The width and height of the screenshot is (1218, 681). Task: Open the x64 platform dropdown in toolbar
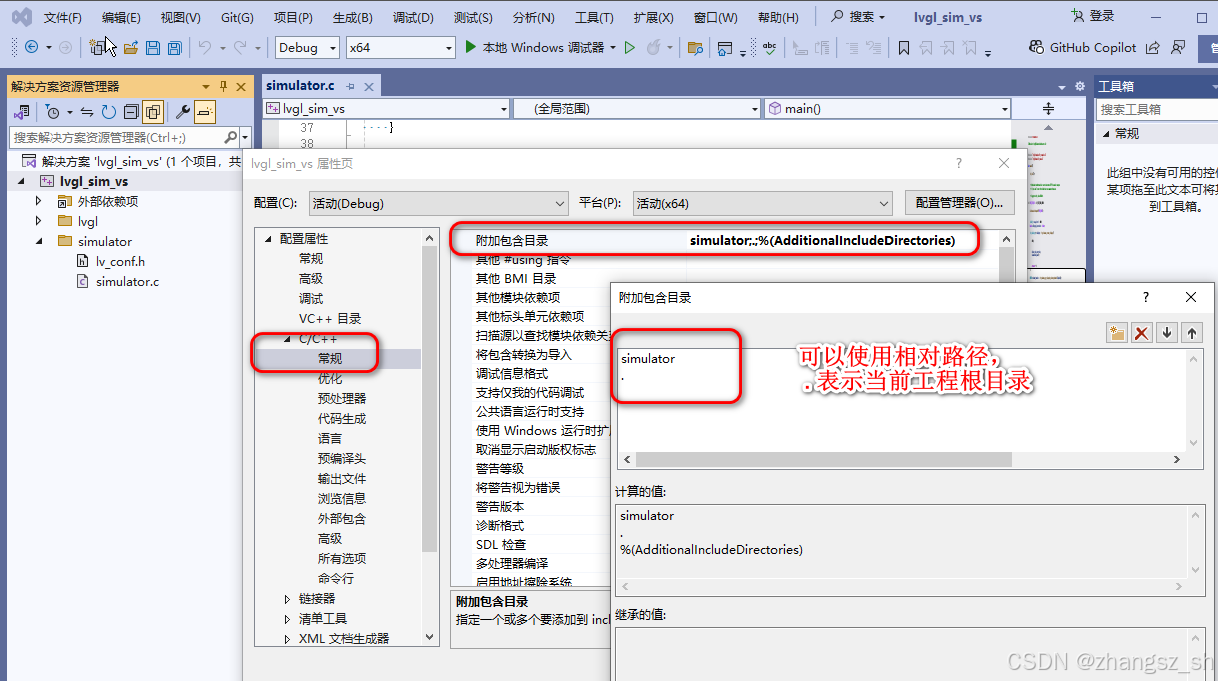click(401, 47)
